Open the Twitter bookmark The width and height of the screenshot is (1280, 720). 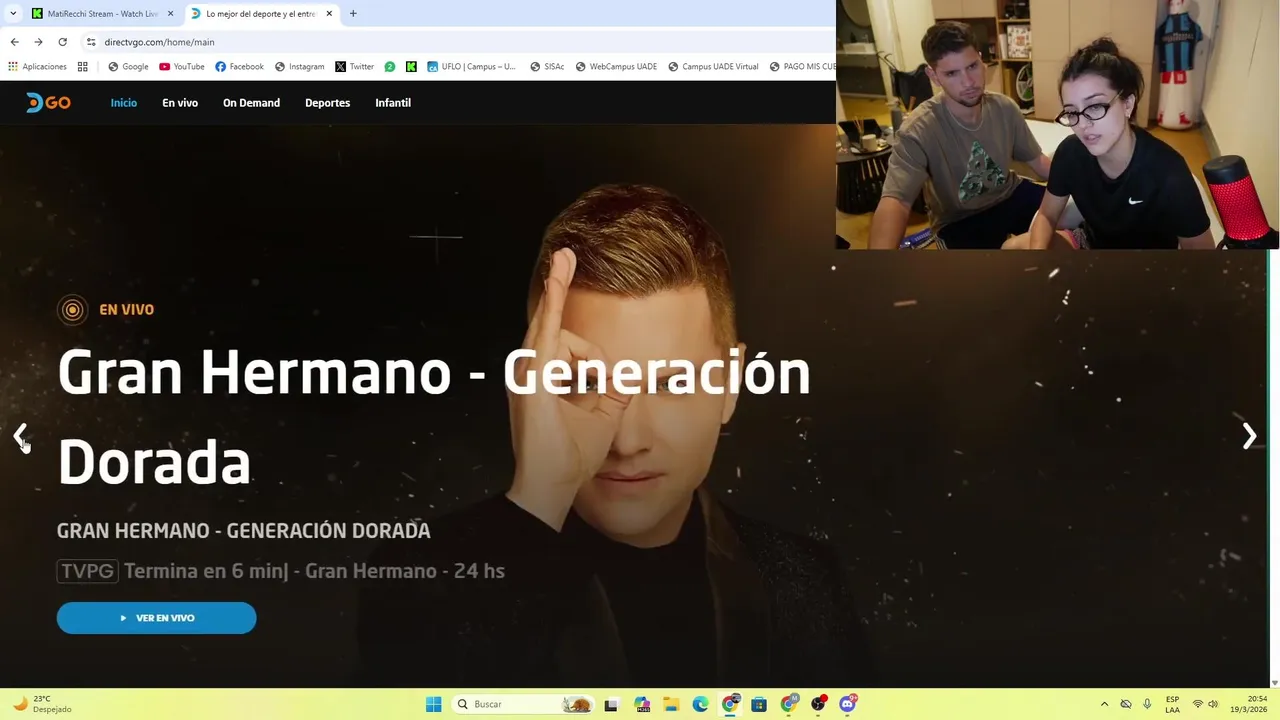(354, 67)
